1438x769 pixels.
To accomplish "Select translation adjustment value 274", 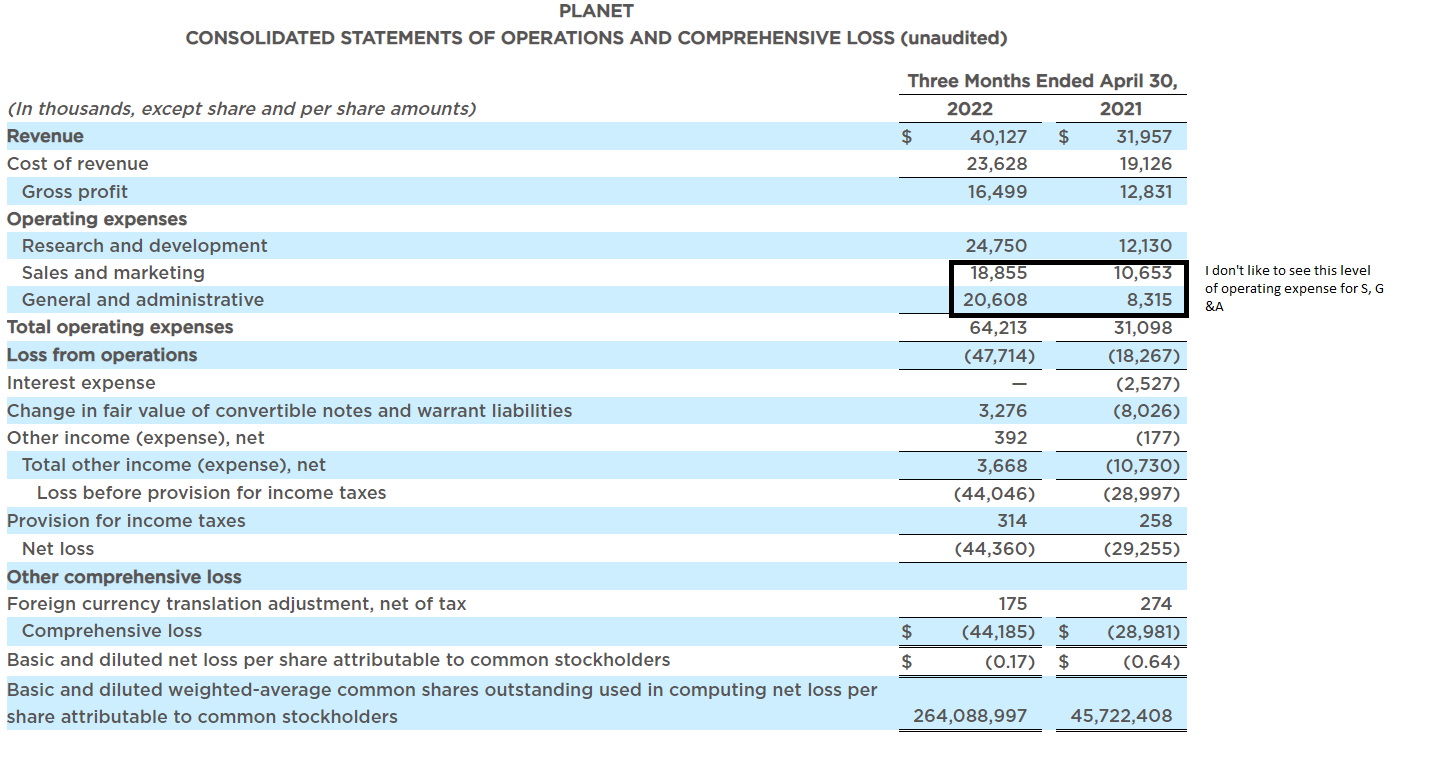I will point(1156,604).
